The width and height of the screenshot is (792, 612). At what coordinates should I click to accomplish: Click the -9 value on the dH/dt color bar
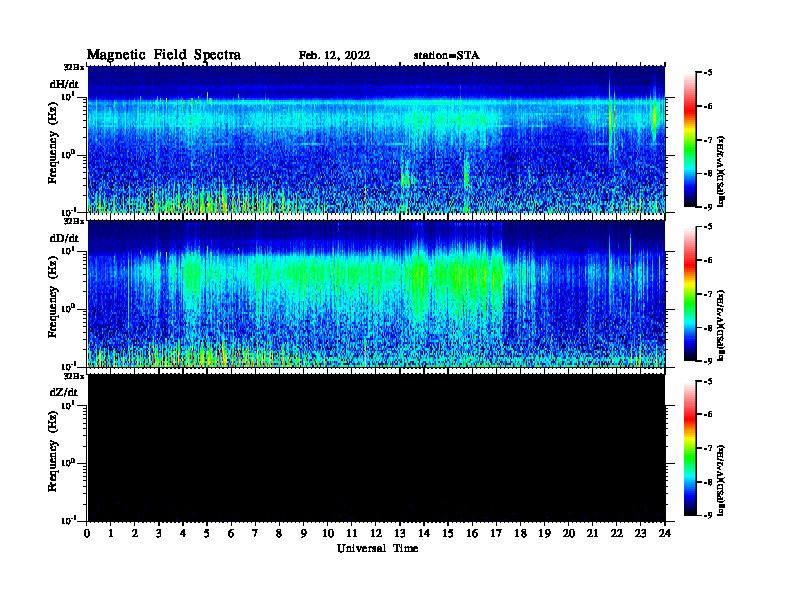pos(708,207)
